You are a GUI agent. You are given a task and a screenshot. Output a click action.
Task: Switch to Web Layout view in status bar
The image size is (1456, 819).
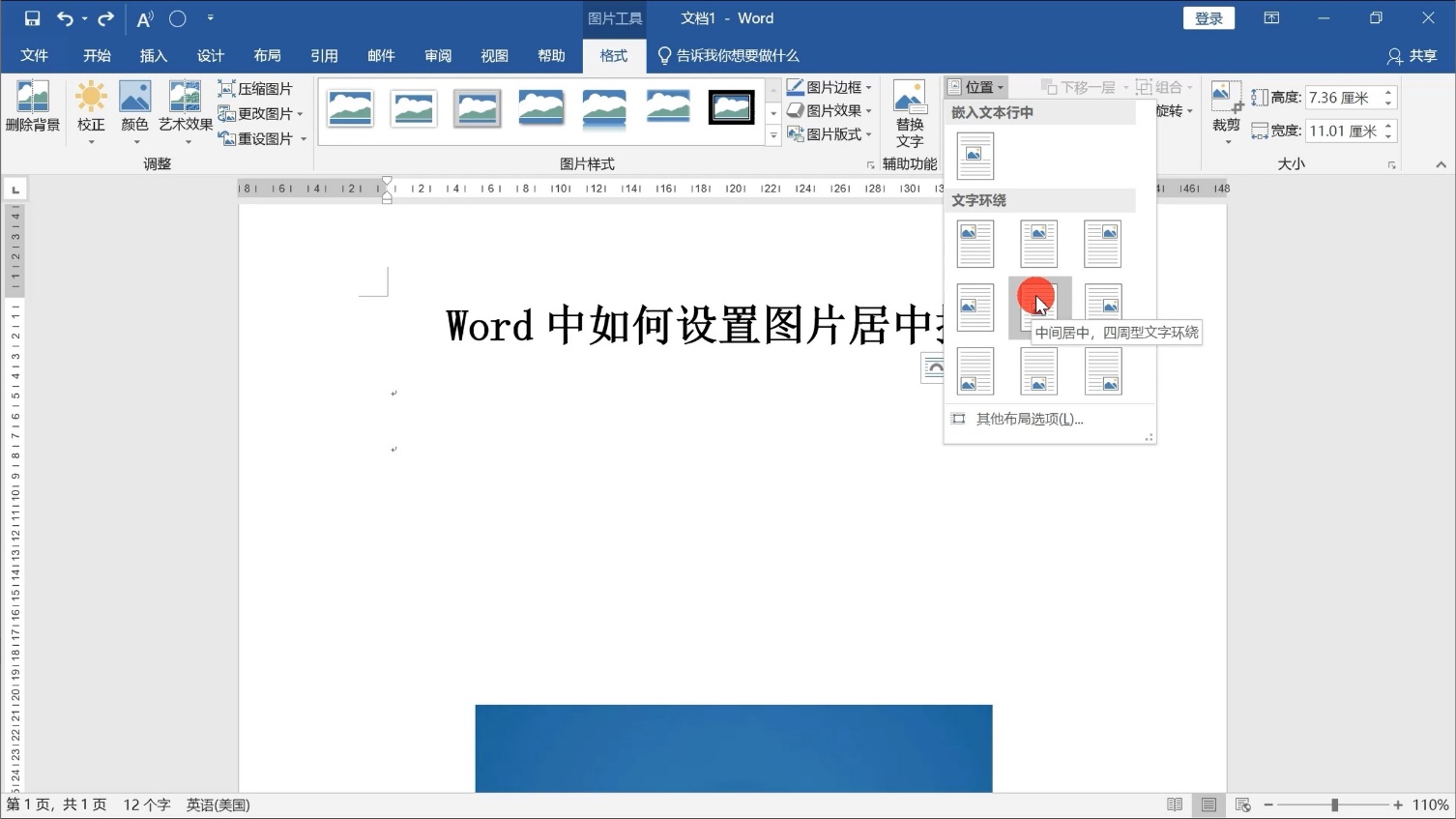[1242, 804]
